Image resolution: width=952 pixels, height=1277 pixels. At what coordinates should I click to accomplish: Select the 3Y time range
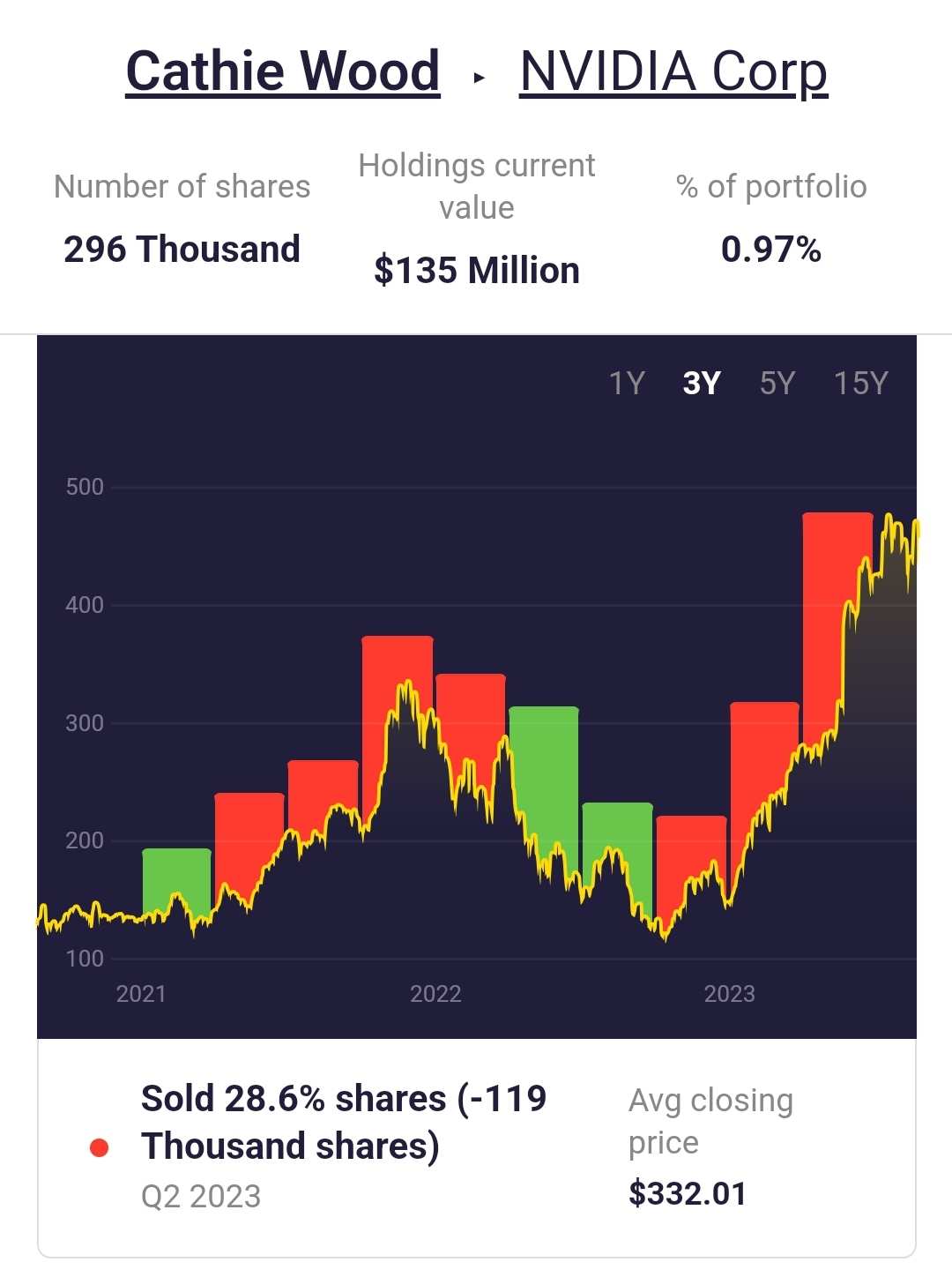702,383
